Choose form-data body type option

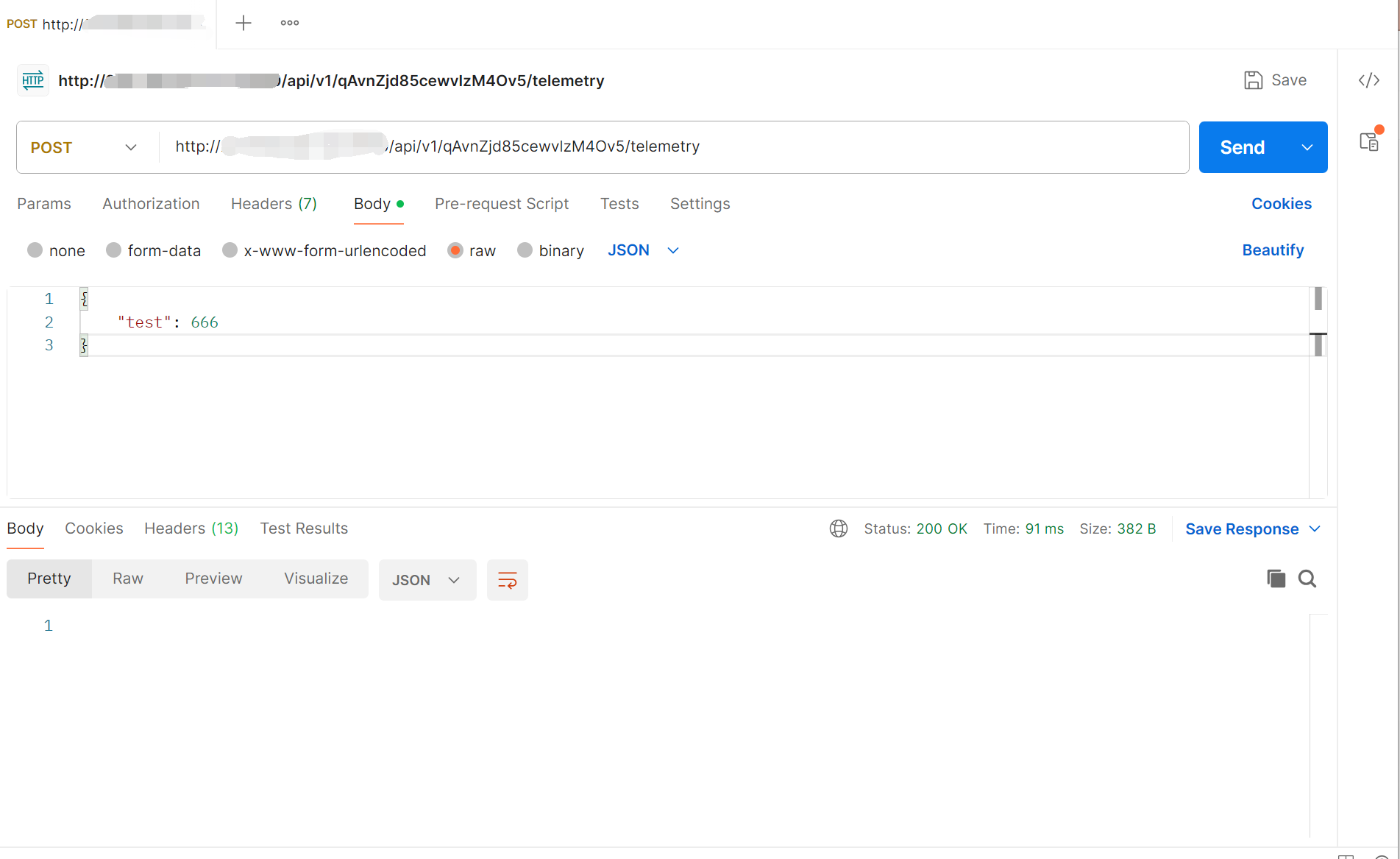[113, 250]
